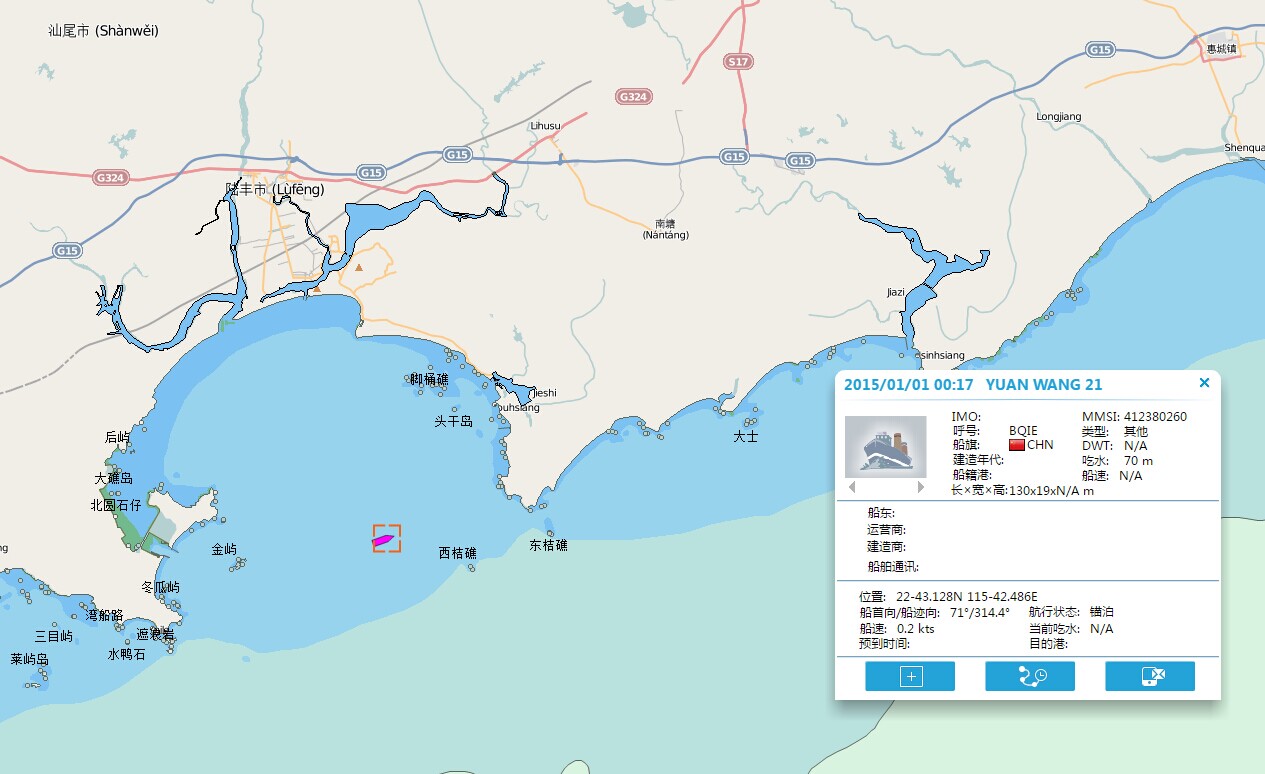Click the Shànwěi city label
Screen dimensions: 1265x774
pos(104,31)
